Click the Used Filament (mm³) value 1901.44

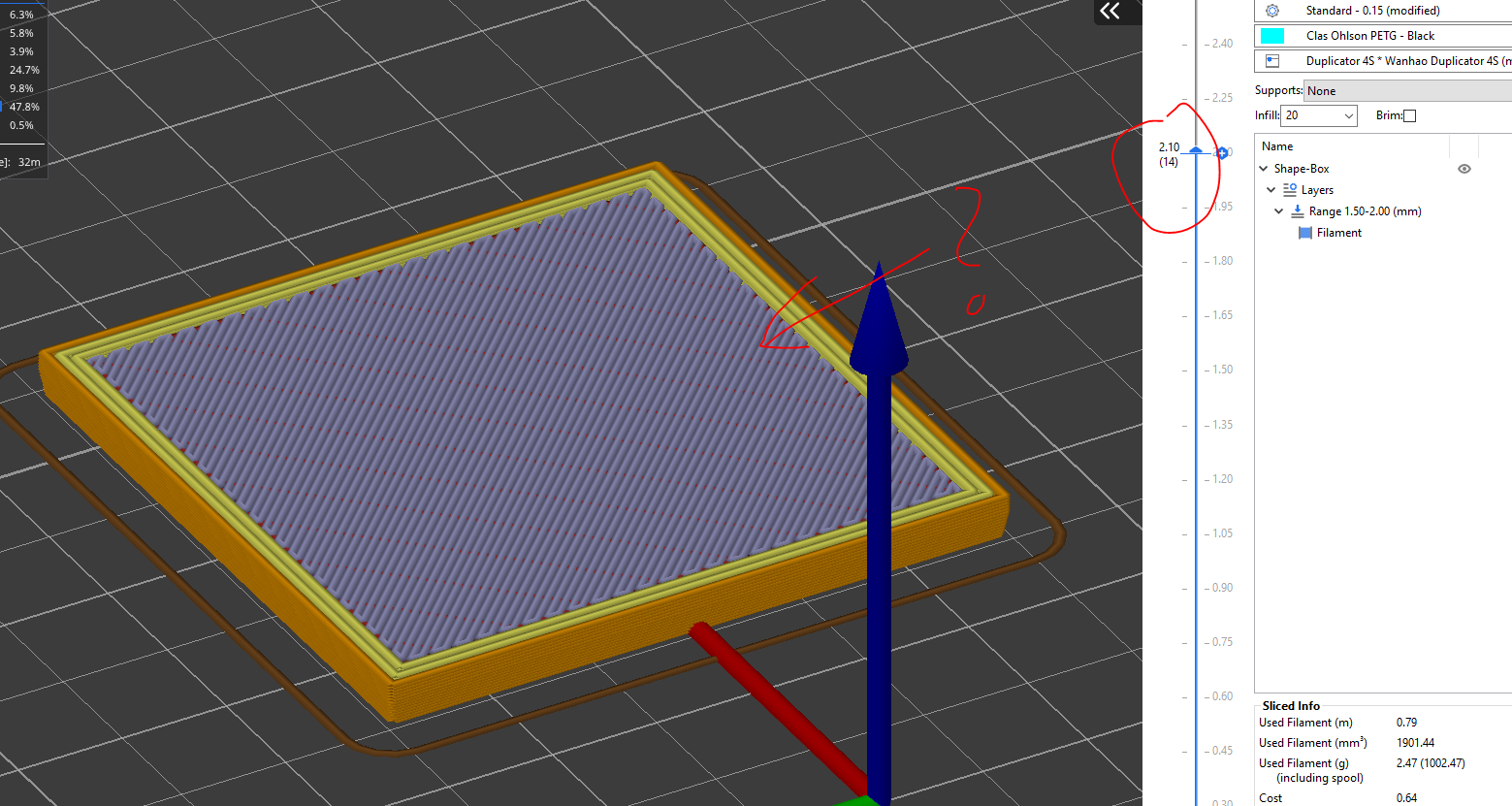click(x=1415, y=743)
